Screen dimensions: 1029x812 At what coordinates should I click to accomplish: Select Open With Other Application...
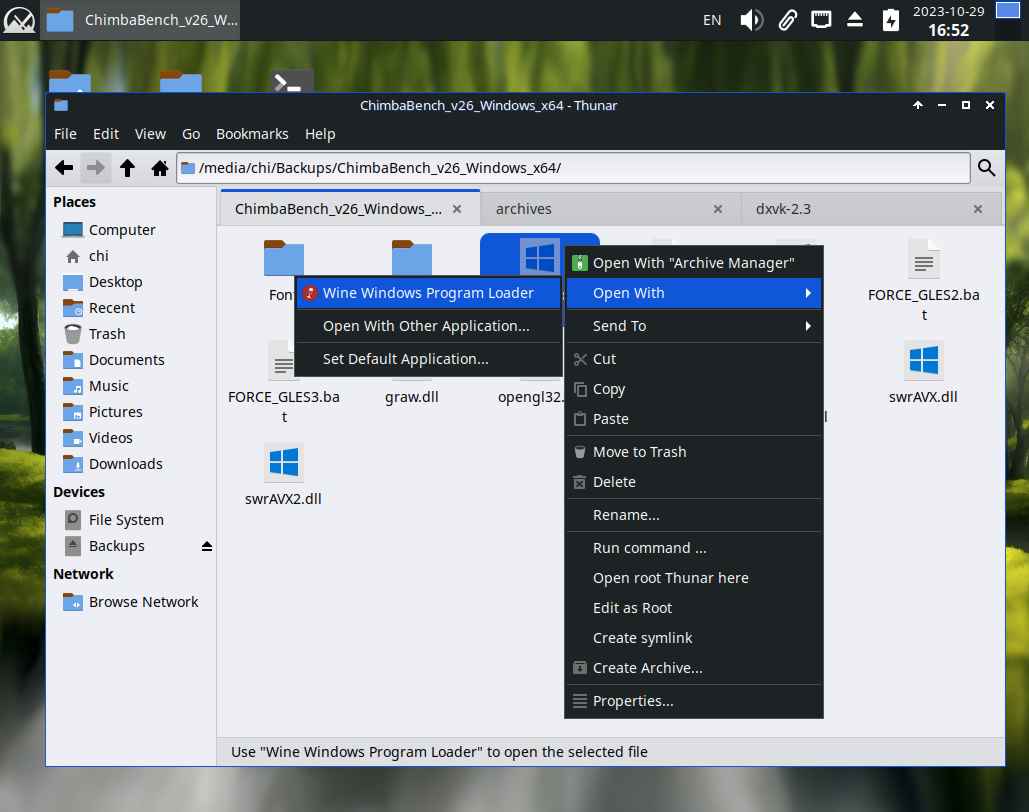pyautogui.click(x=429, y=326)
